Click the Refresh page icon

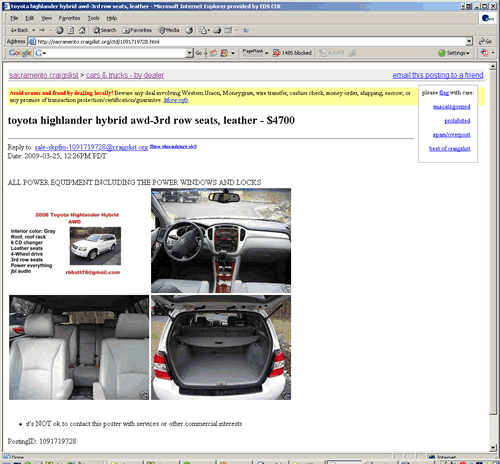point(71,30)
